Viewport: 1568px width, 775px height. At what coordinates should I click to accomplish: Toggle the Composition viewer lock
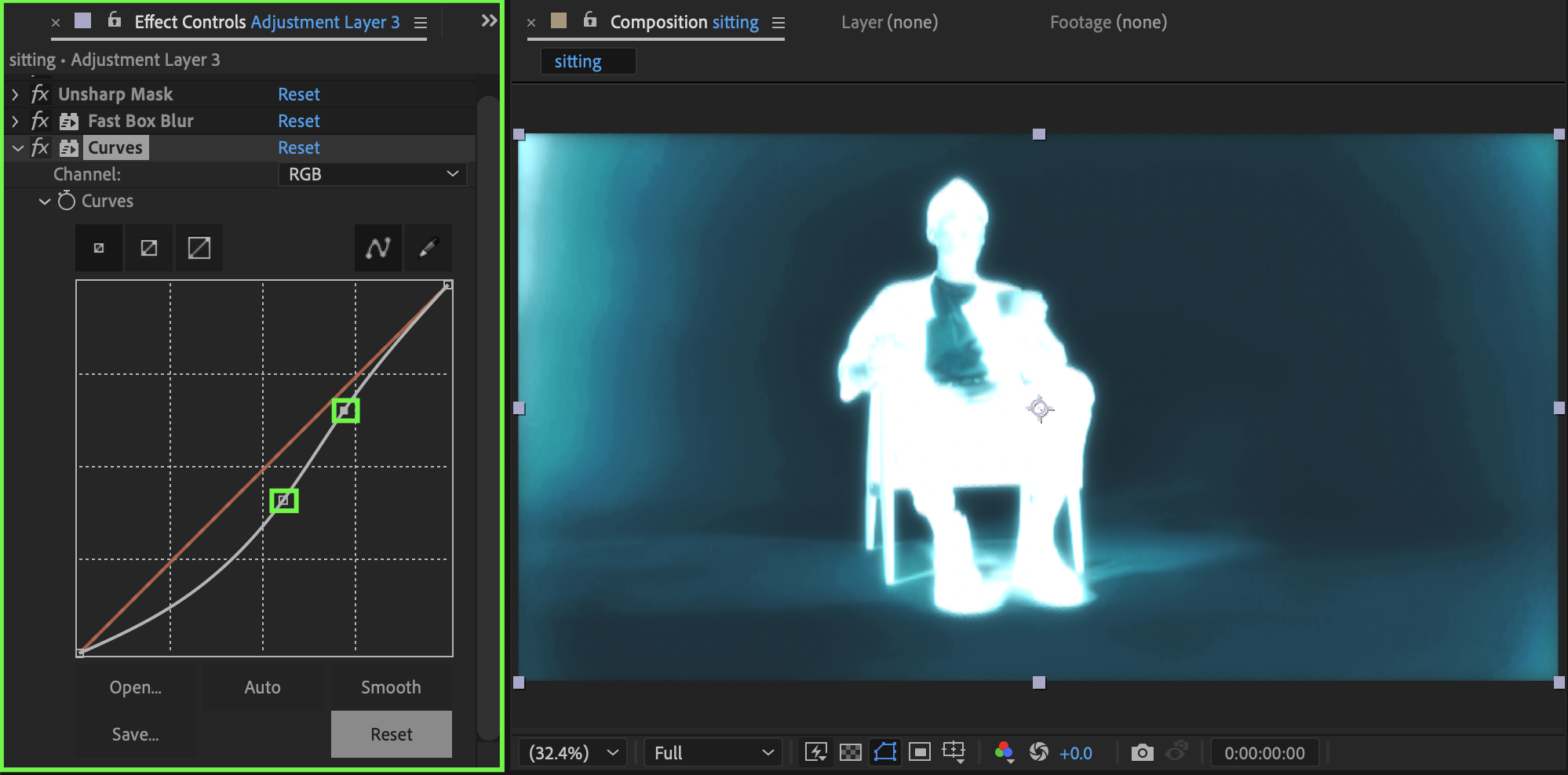click(590, 20)
